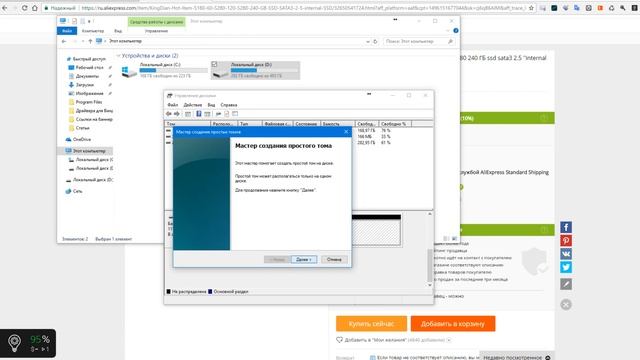
Task: Click the Explorer help question mark icon
Action: (456, 31)
